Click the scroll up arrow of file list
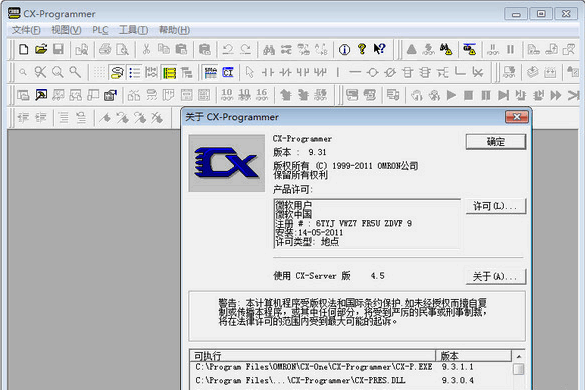Viewport: 585px width, 390px height. click(x=519, y=356)
